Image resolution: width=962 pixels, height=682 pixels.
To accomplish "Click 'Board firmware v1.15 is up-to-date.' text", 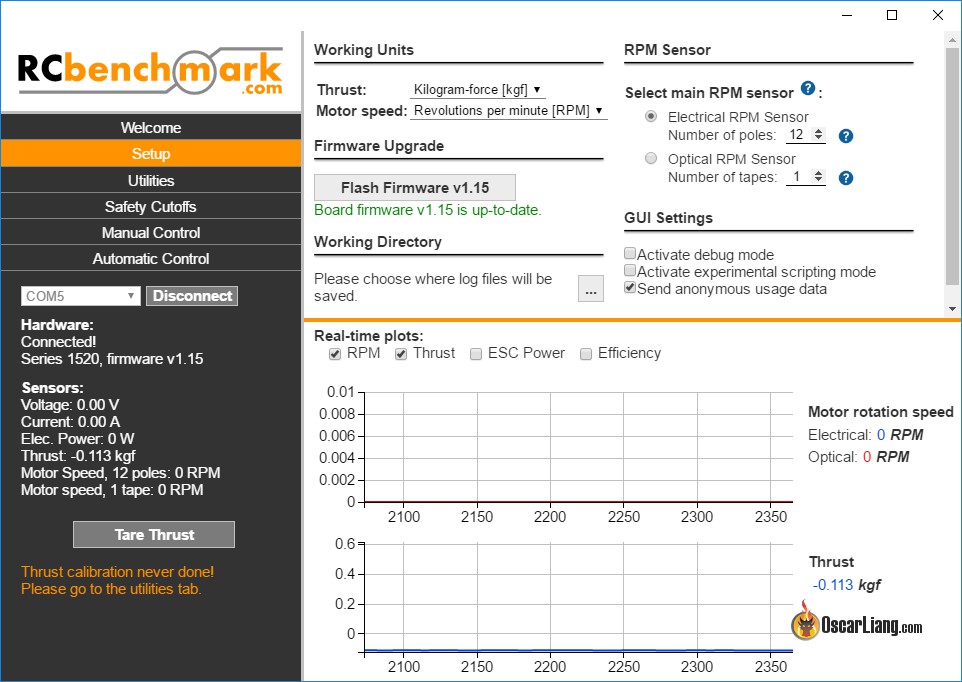I will (428, 210).
